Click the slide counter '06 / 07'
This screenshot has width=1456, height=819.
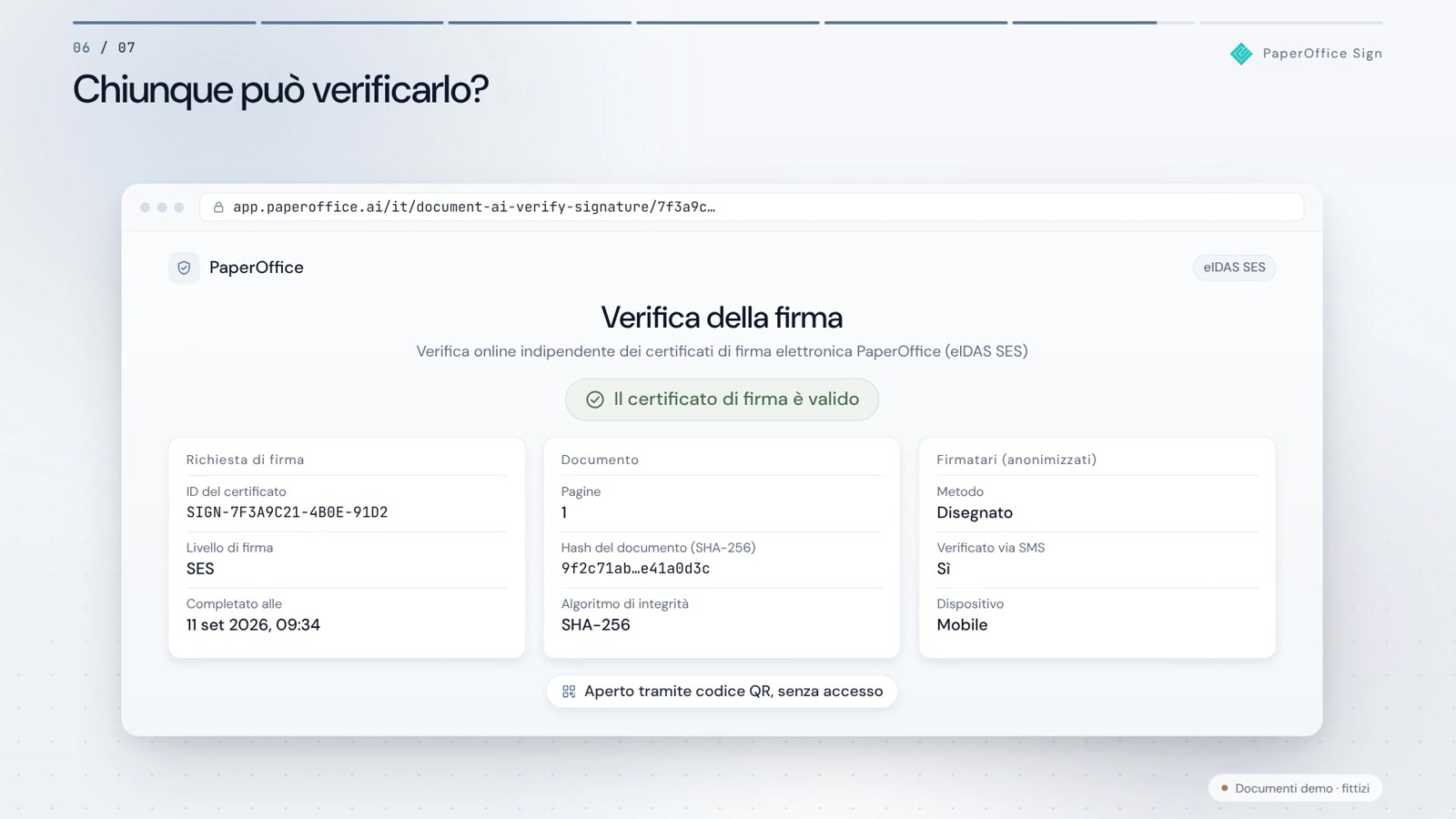coord(104,47)
